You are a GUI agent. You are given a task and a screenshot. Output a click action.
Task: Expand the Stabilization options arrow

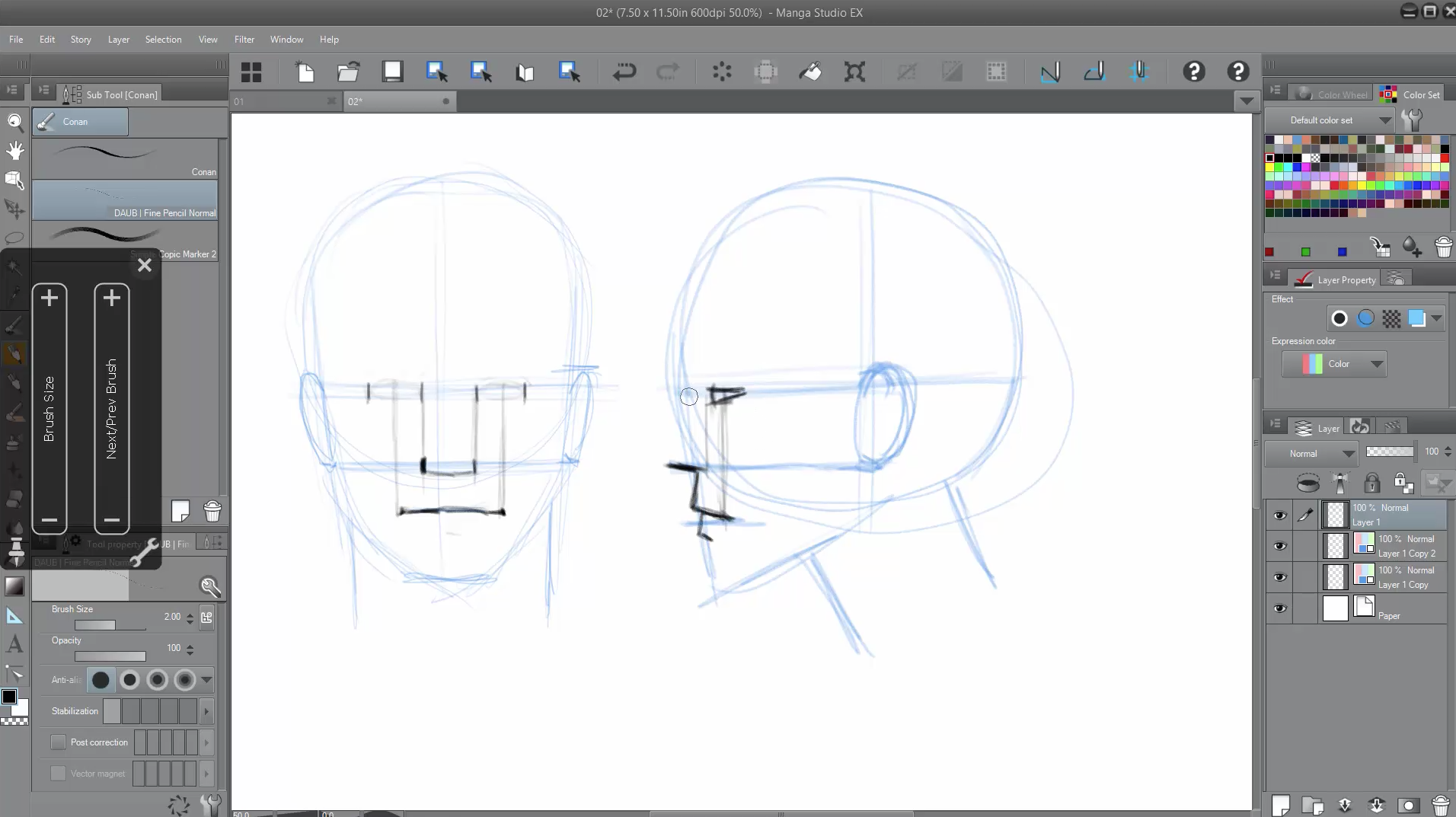(x=206, y=711)
